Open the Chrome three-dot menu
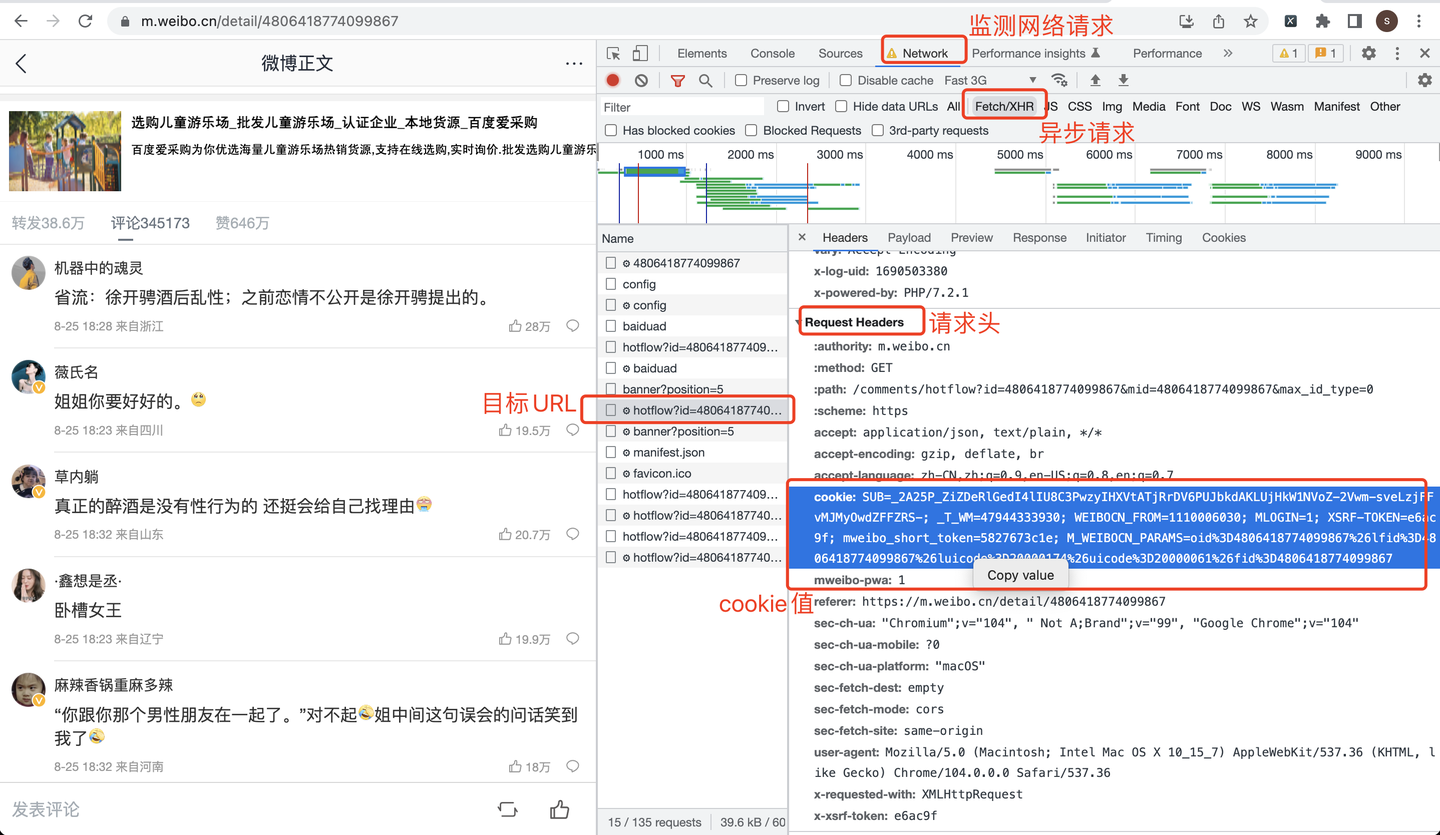Viewport: 1440px width, 835px height. 1418,21
